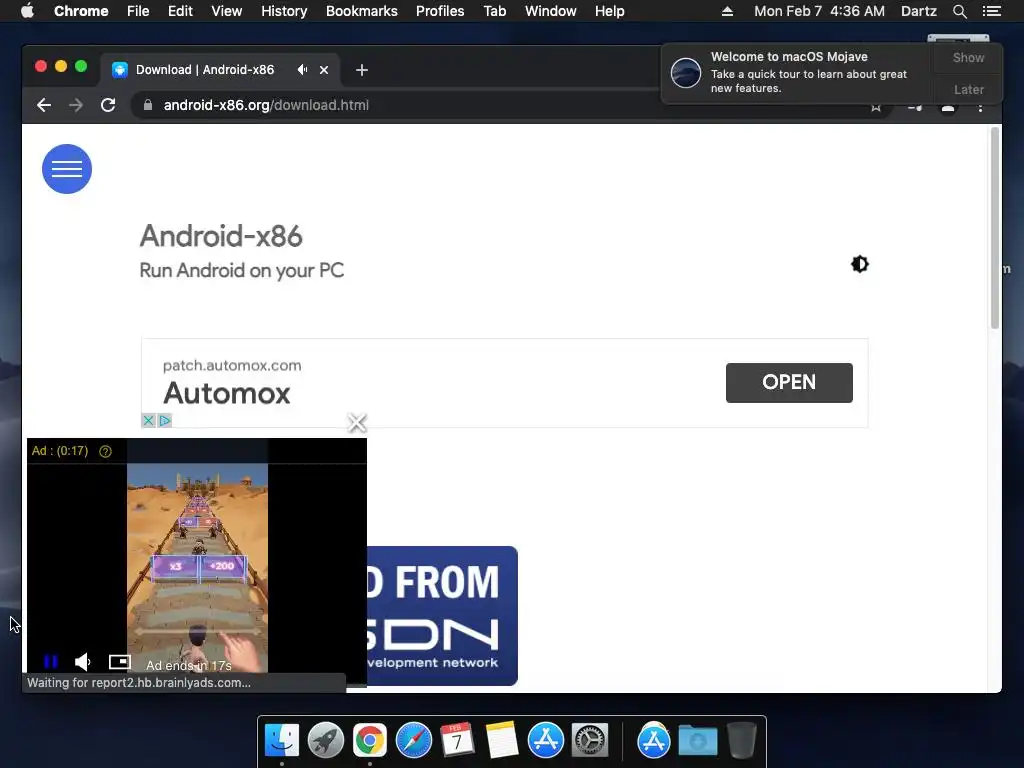Image resolution: width=1024 pixels, height=768 pixels.
Task: Open the Downloads folder in Dock
Action: pos(697,740)
